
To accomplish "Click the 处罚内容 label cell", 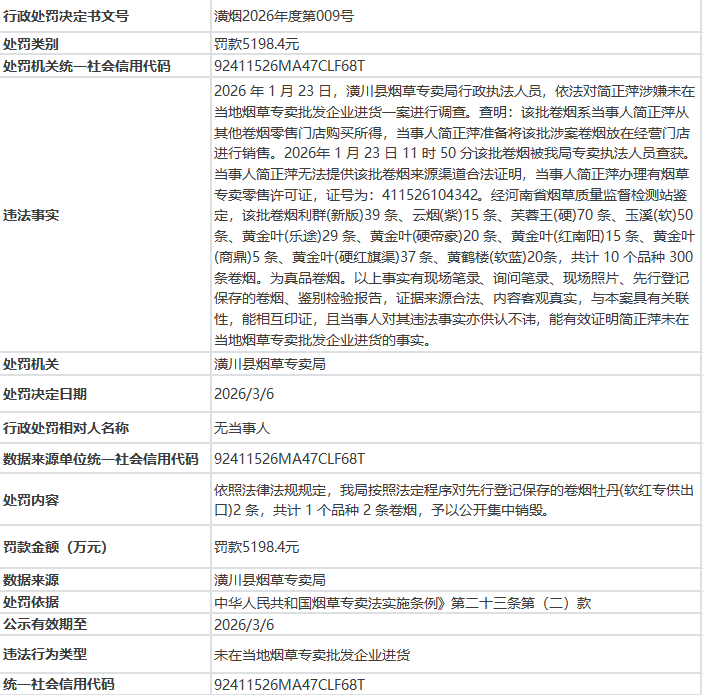I will click(31, 500).
